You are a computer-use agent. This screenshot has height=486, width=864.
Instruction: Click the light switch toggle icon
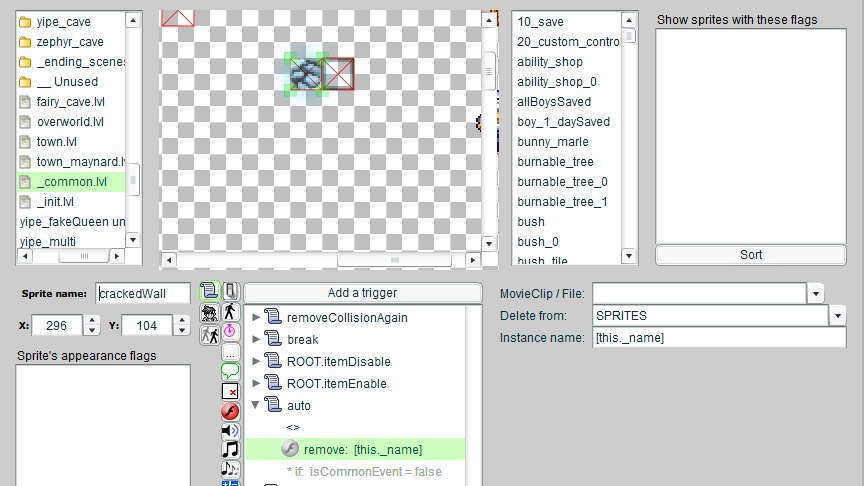click(230, 291)
